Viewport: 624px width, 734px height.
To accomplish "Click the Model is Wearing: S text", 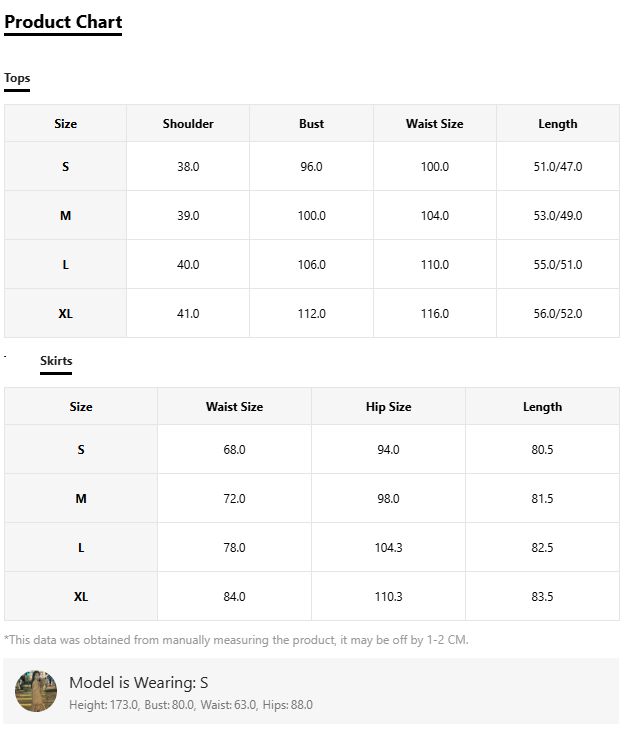I will pos(139,683).
